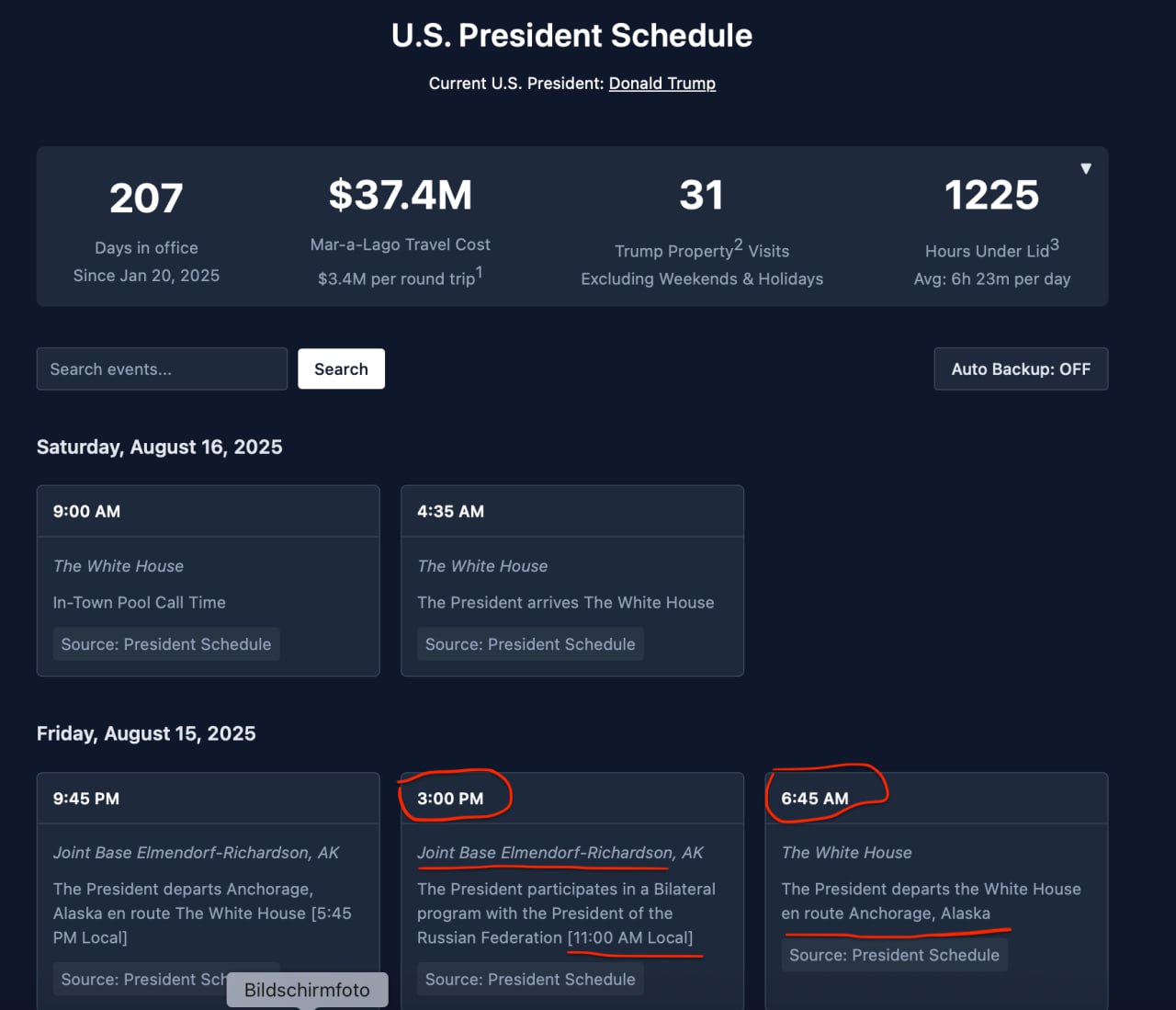Collapse the stats panel with triangle arrow

[1086, 169]
